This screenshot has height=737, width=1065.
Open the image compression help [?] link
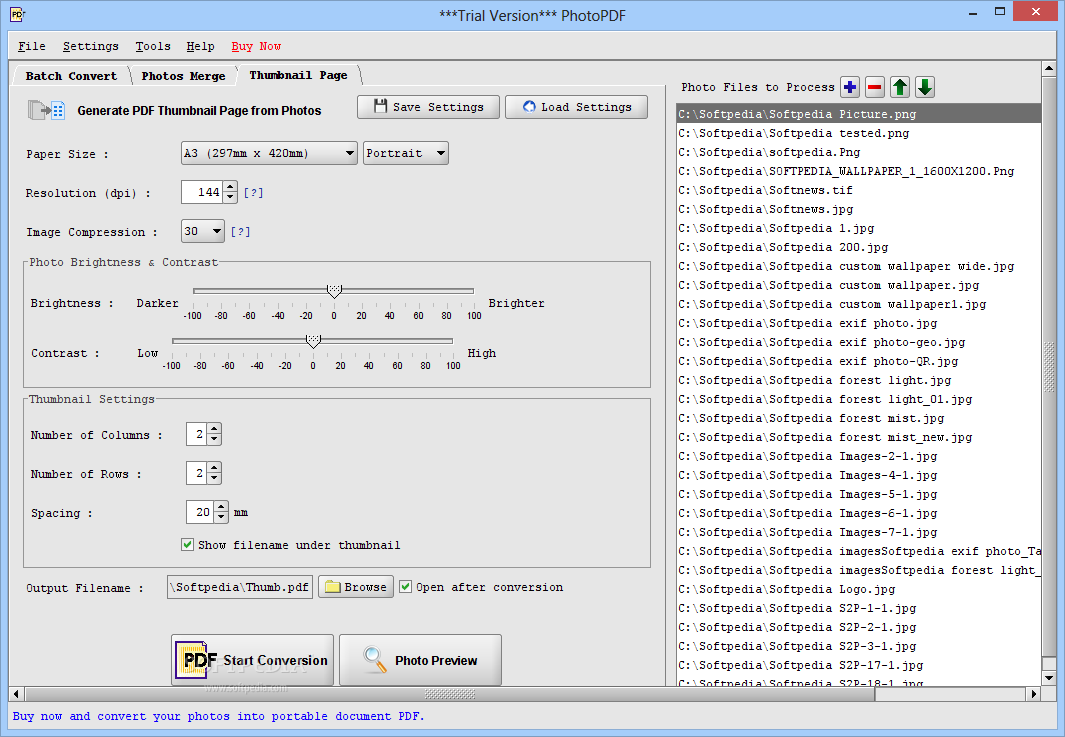point(240,232)
